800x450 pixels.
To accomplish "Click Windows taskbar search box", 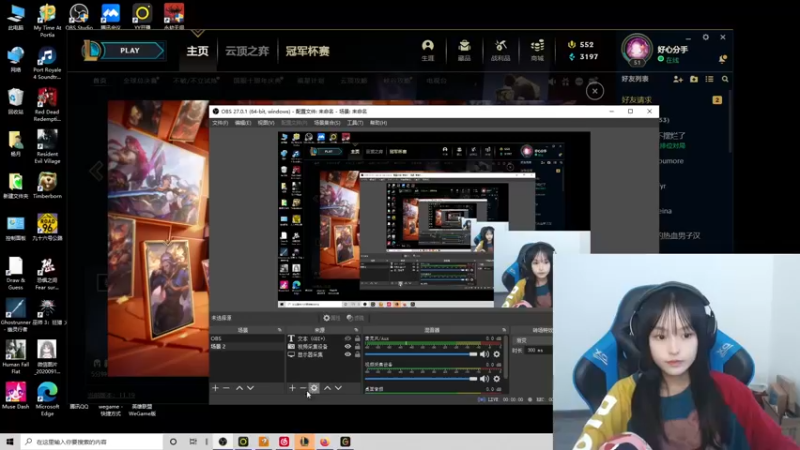I will point(92,441).
